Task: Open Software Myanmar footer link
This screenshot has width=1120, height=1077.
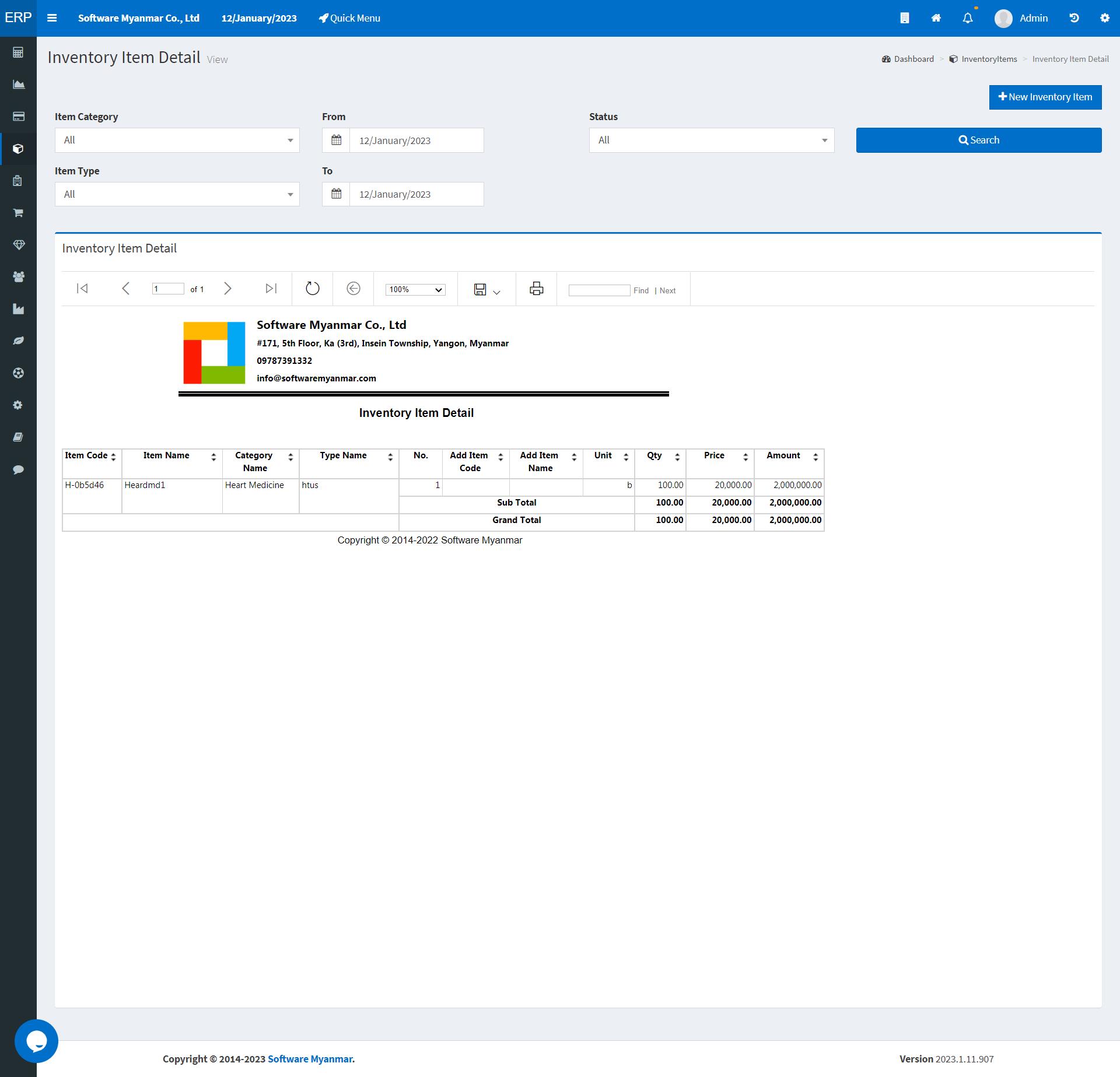Action: (x=310, y=1059)
